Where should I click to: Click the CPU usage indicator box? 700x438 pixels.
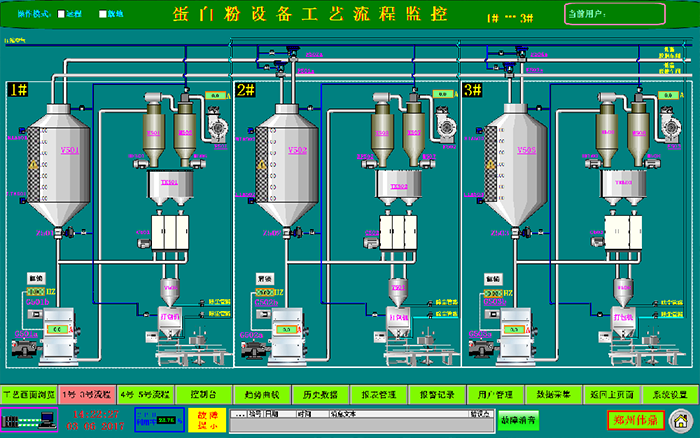(x=160, y=420)
